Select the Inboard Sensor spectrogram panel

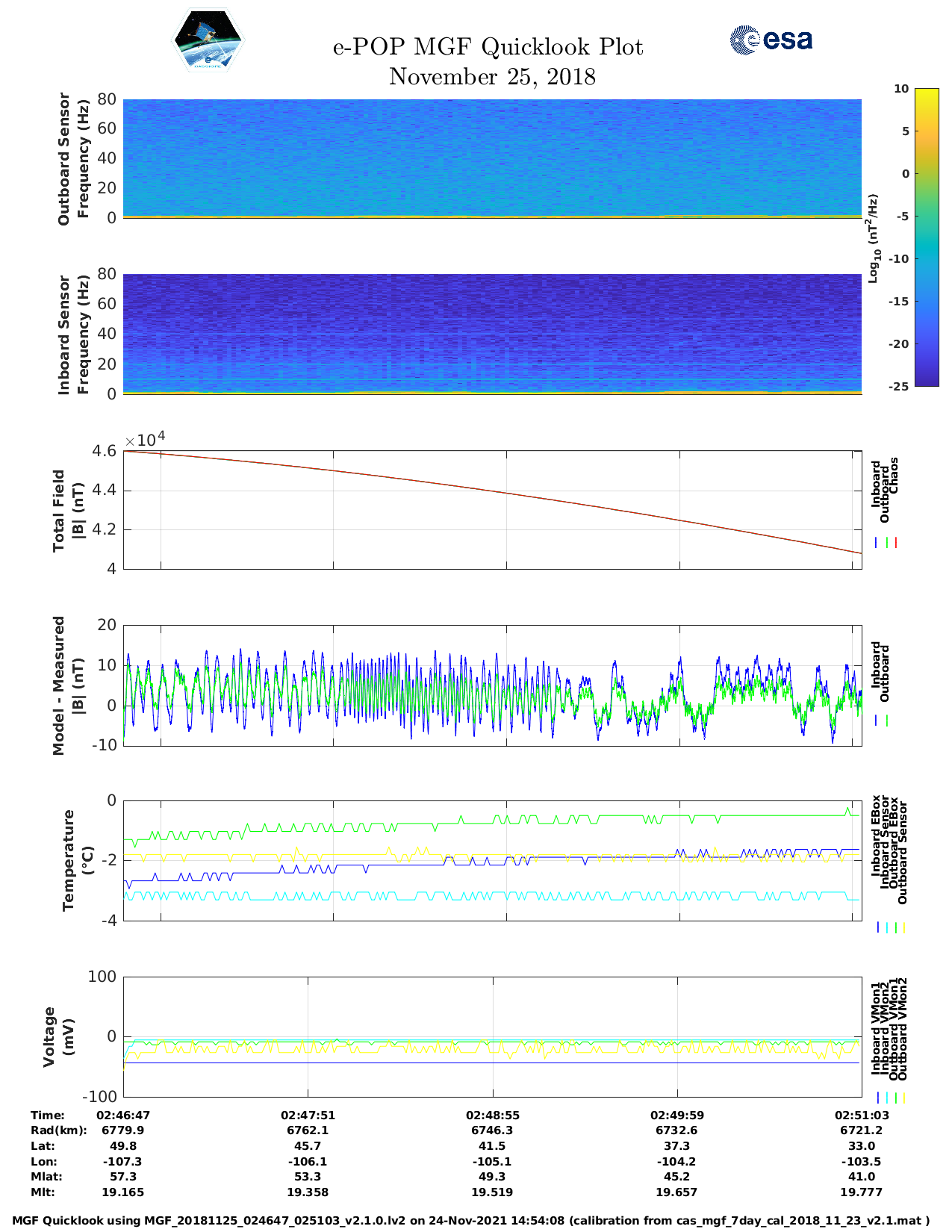pos(492,333)
